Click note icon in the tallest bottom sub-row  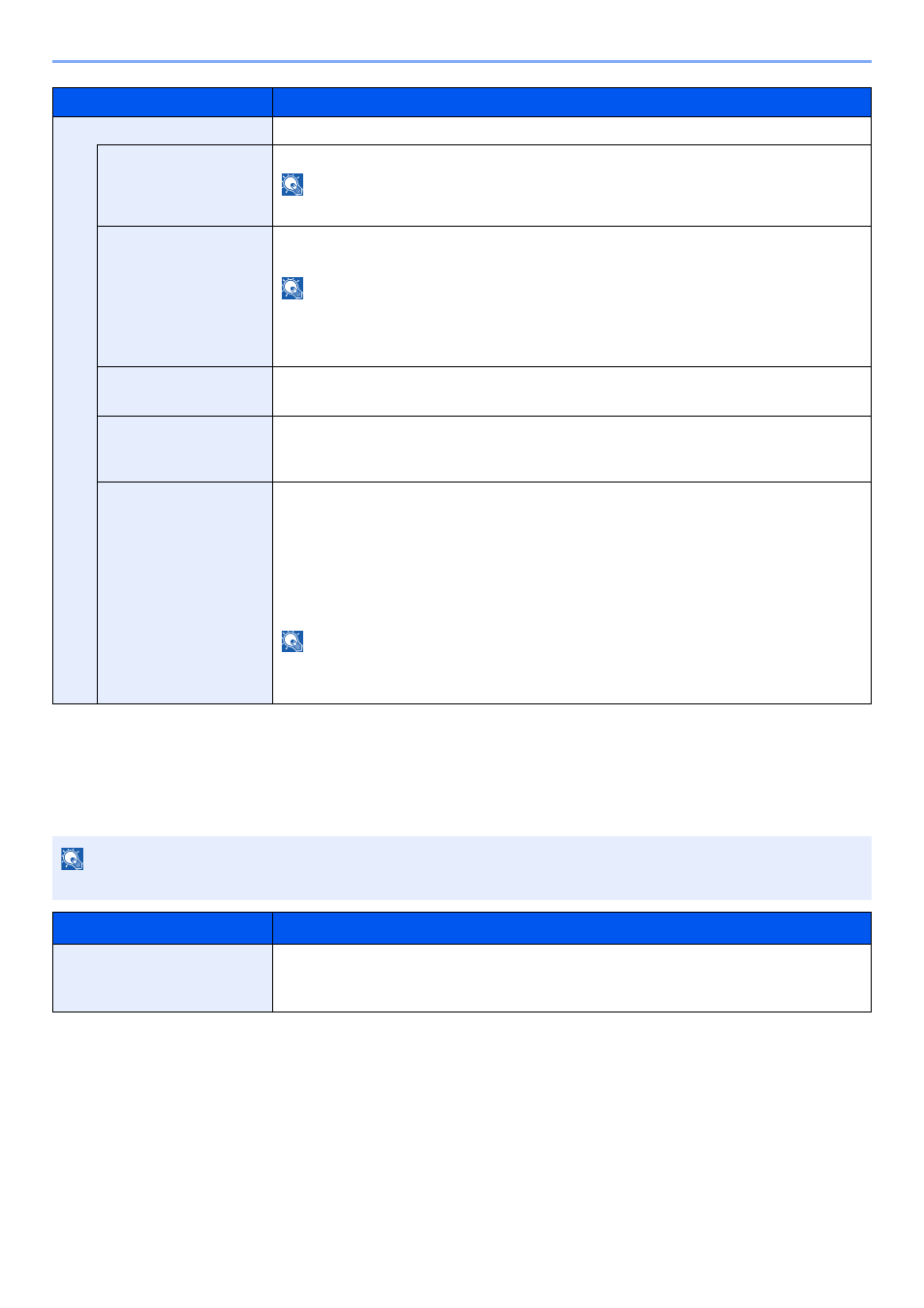click(293, 640)
